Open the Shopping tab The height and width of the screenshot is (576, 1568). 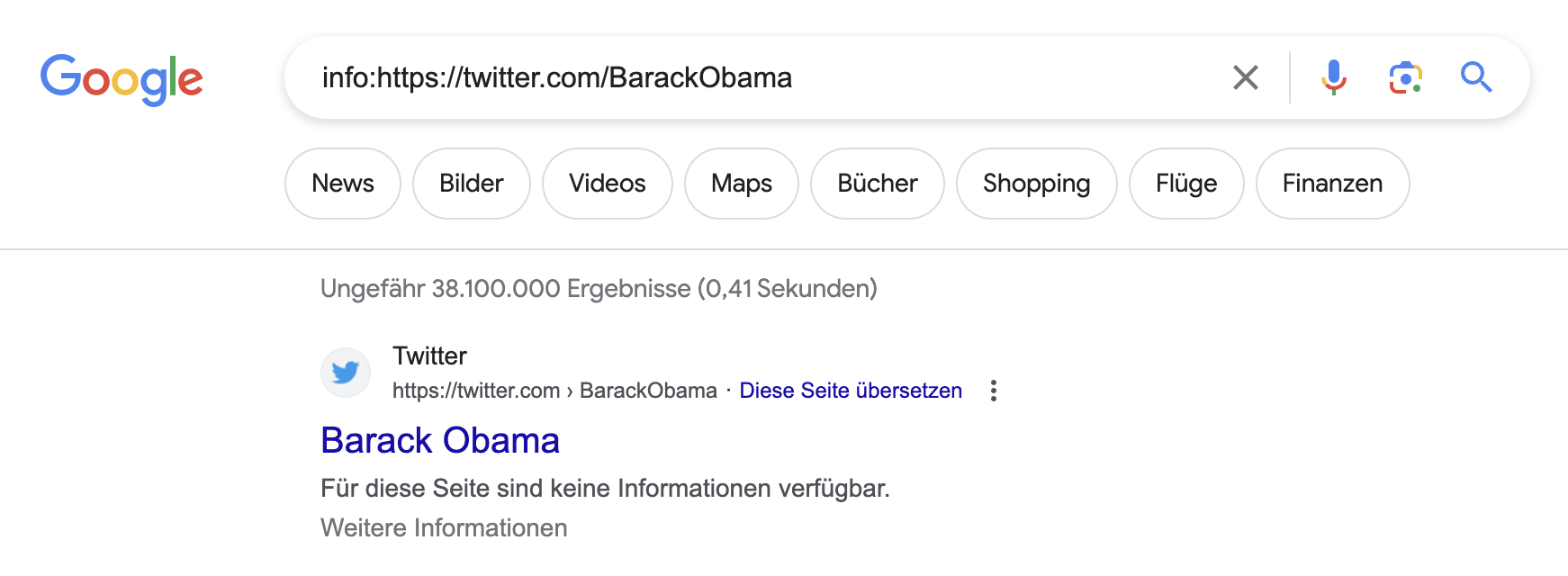[x=1037, y=184]
